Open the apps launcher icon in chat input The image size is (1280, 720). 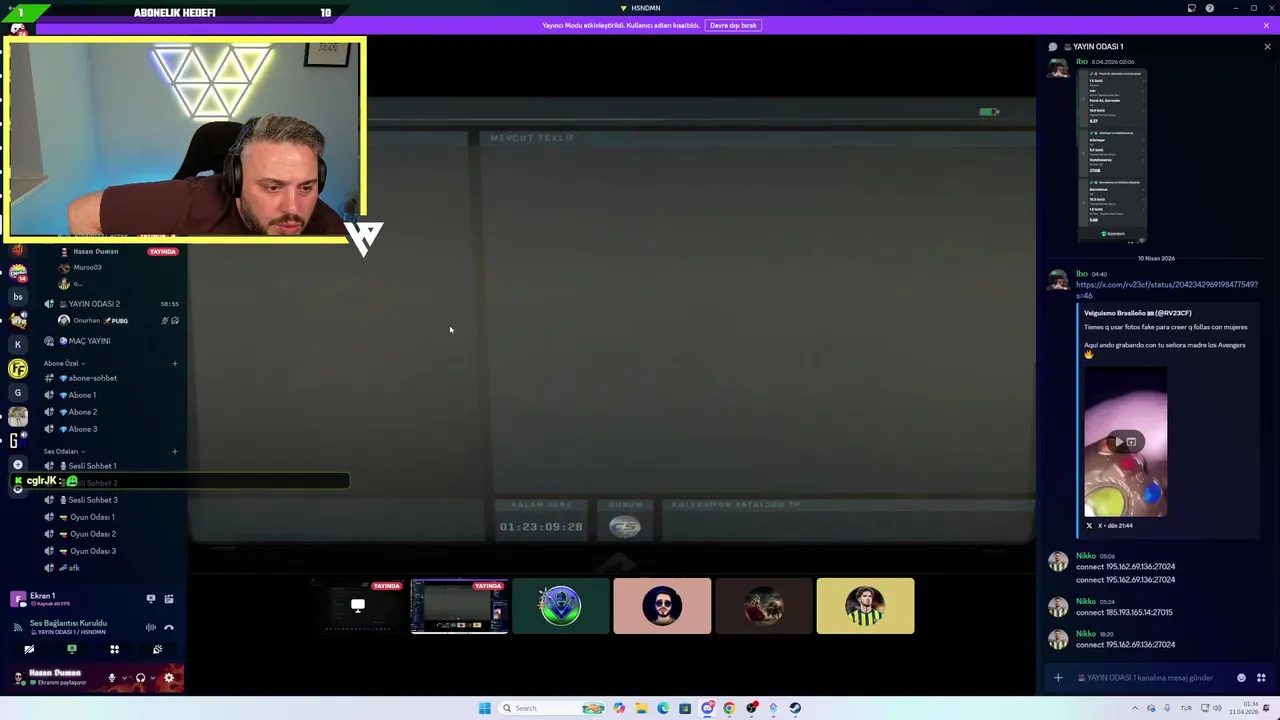pyautogui.click(x=1261, y=678)
